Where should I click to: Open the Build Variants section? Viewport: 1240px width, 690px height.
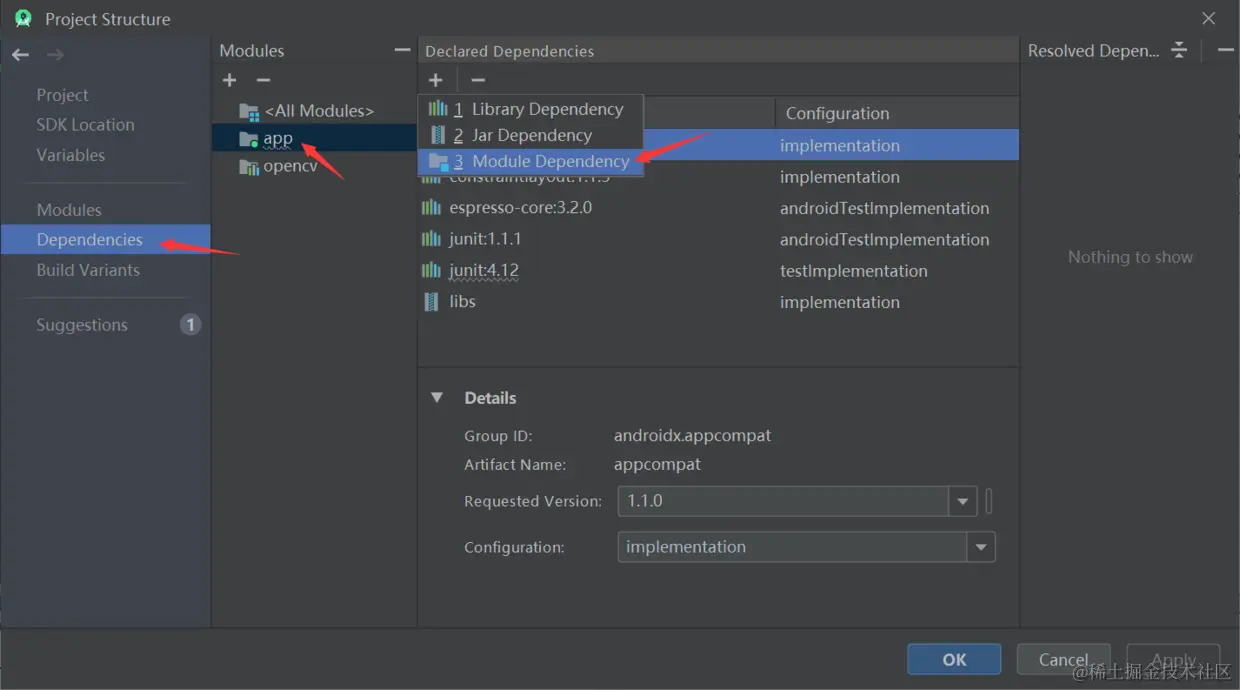[x=88, y=270]
